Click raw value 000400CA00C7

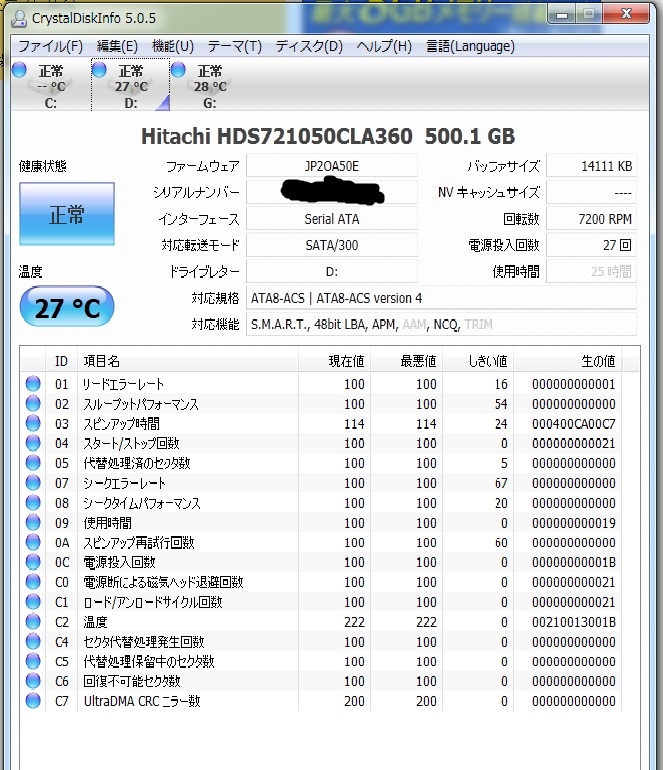point(574,424)
